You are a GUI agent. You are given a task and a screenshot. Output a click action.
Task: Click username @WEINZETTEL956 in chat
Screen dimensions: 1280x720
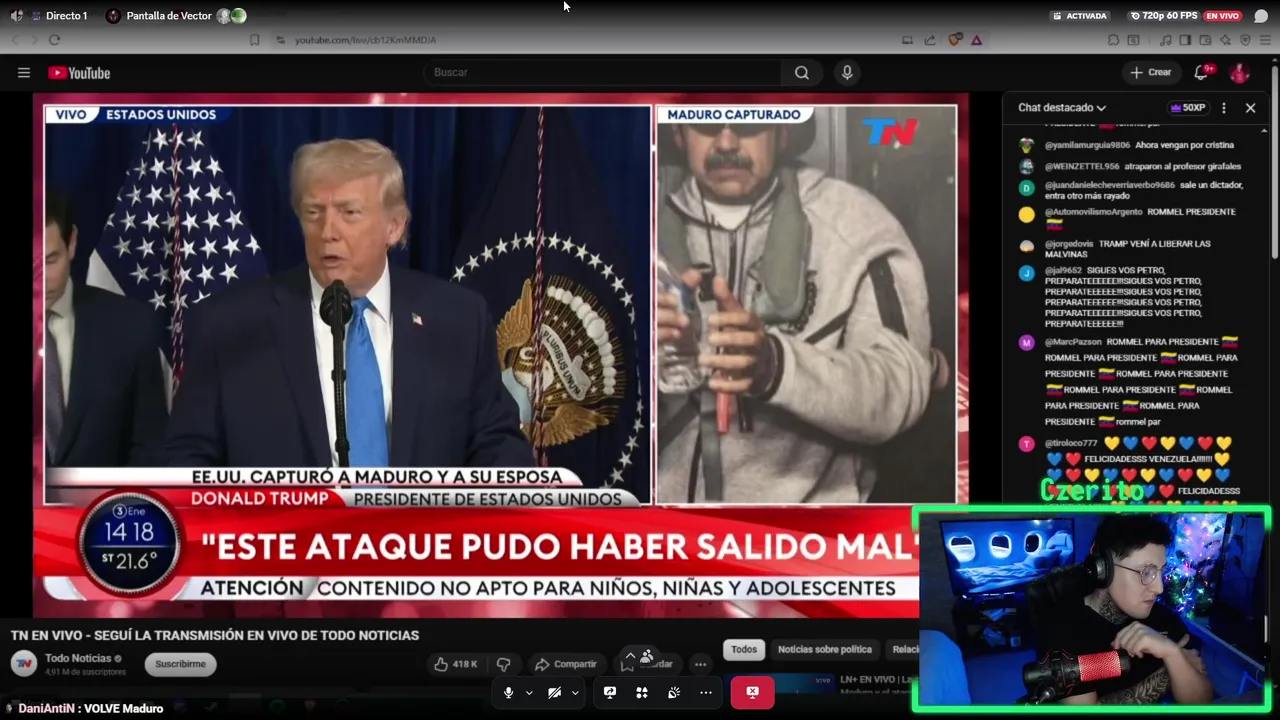1082,166
